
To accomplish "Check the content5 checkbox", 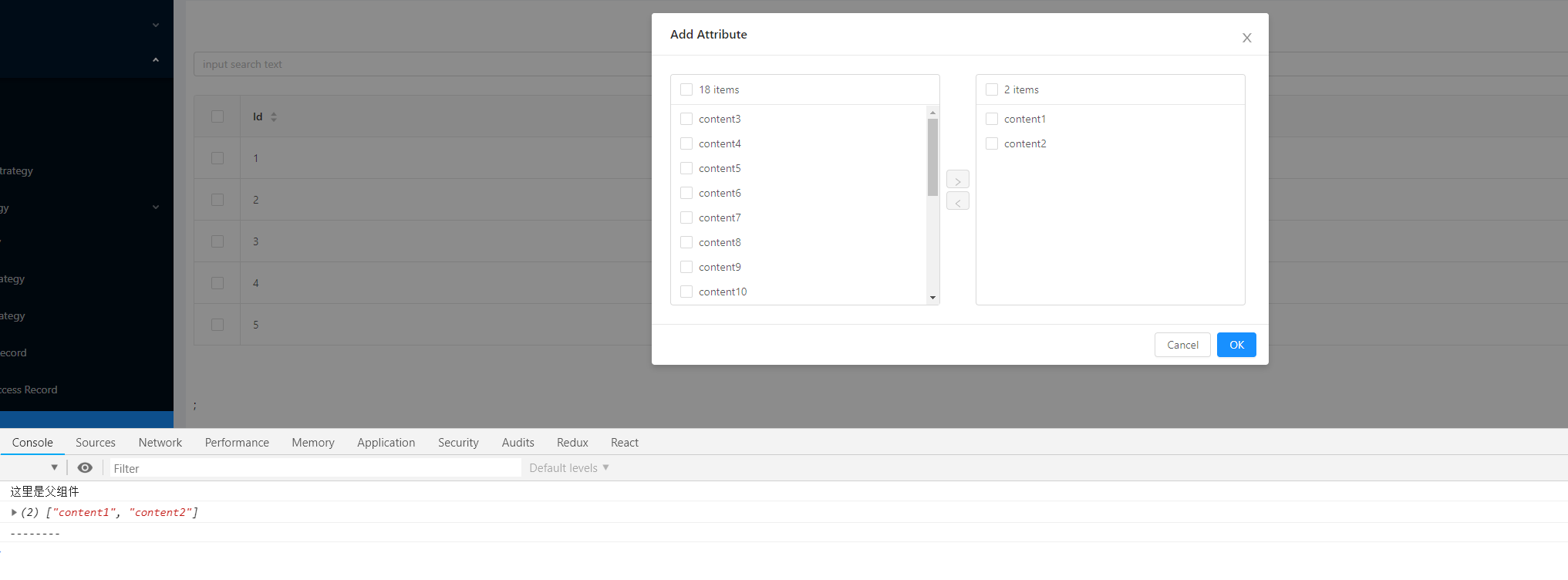I will [686, 168].
